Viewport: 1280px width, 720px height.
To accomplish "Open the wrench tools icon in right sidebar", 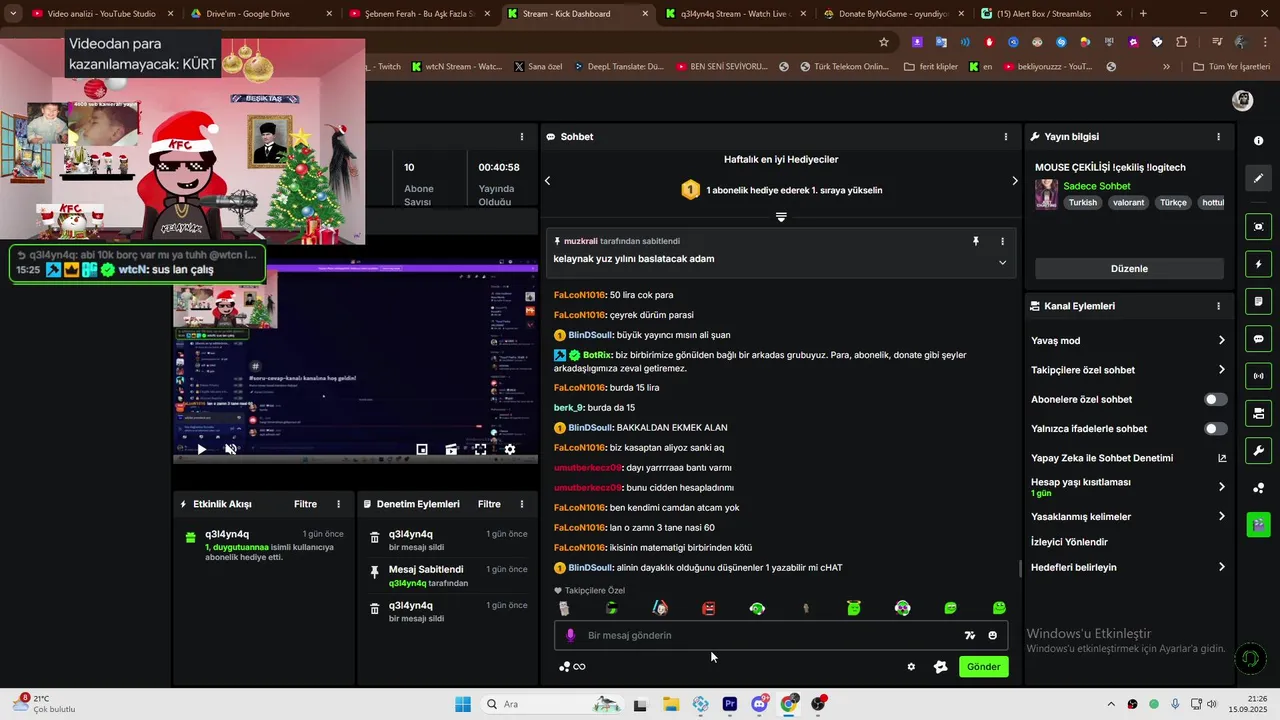I will tap(1259, 450).
